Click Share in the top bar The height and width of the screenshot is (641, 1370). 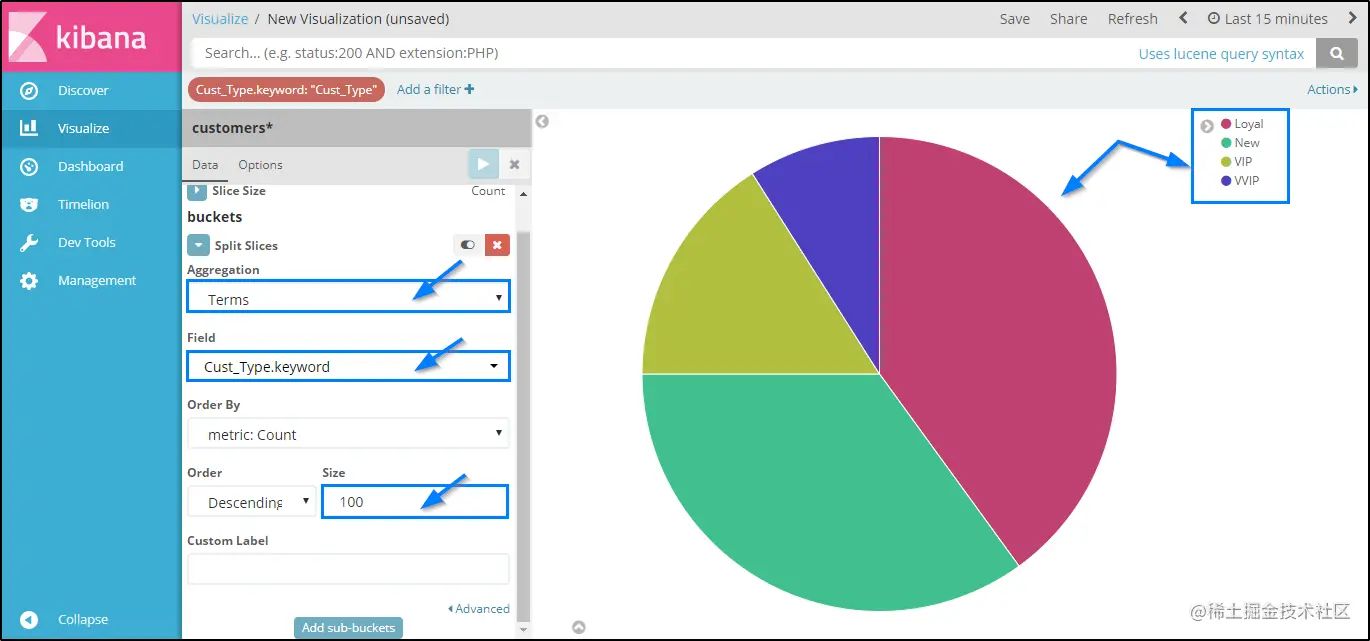click(x=1068, y=18)
